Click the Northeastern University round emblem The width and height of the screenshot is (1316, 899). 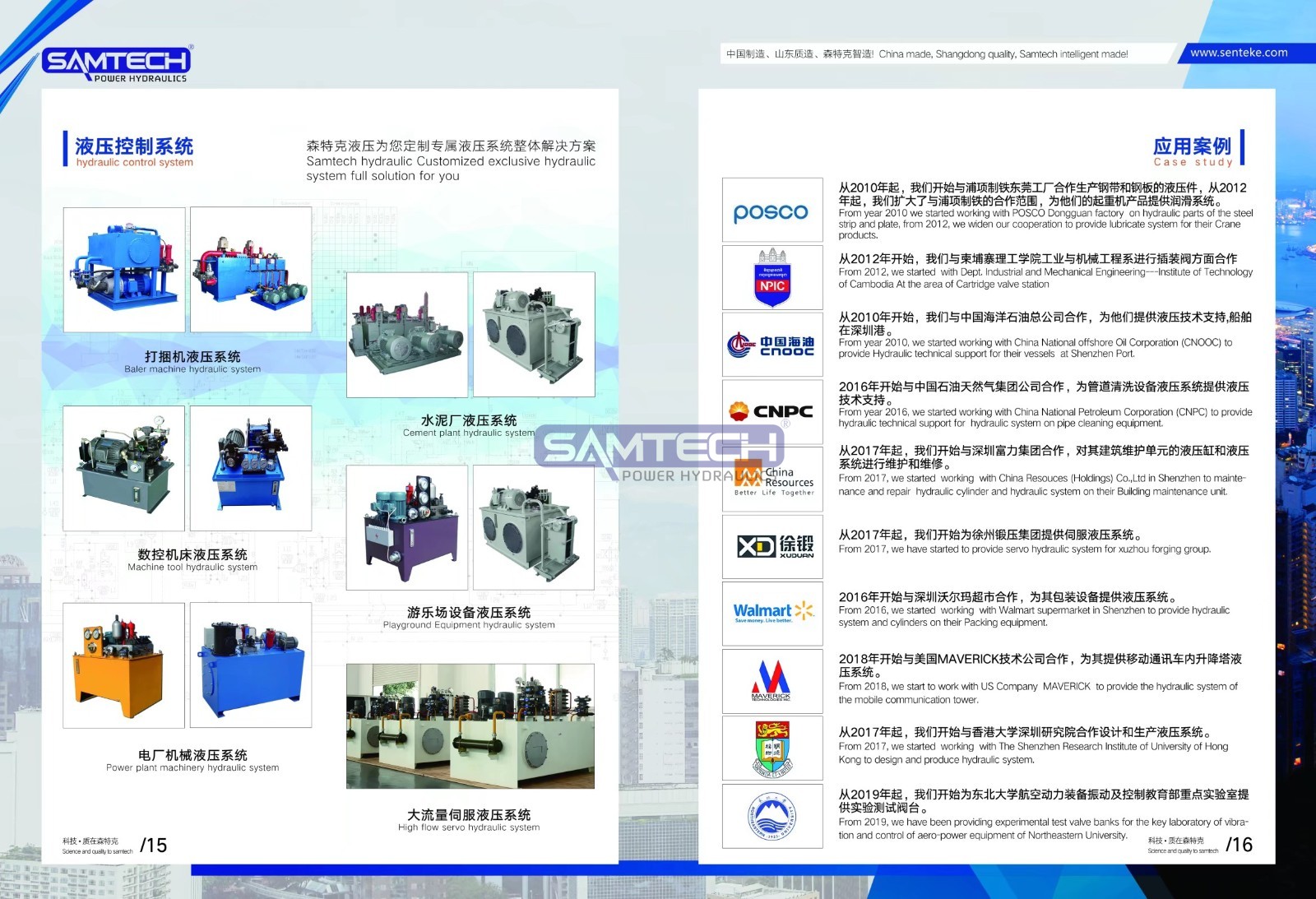click(772, 815)
